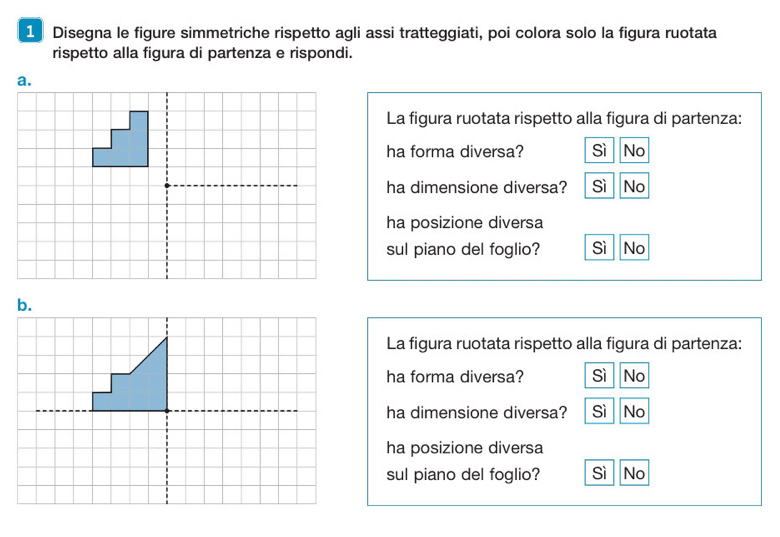Click the blue label 'b.'

pyautogui.click(x=26, y=305)
